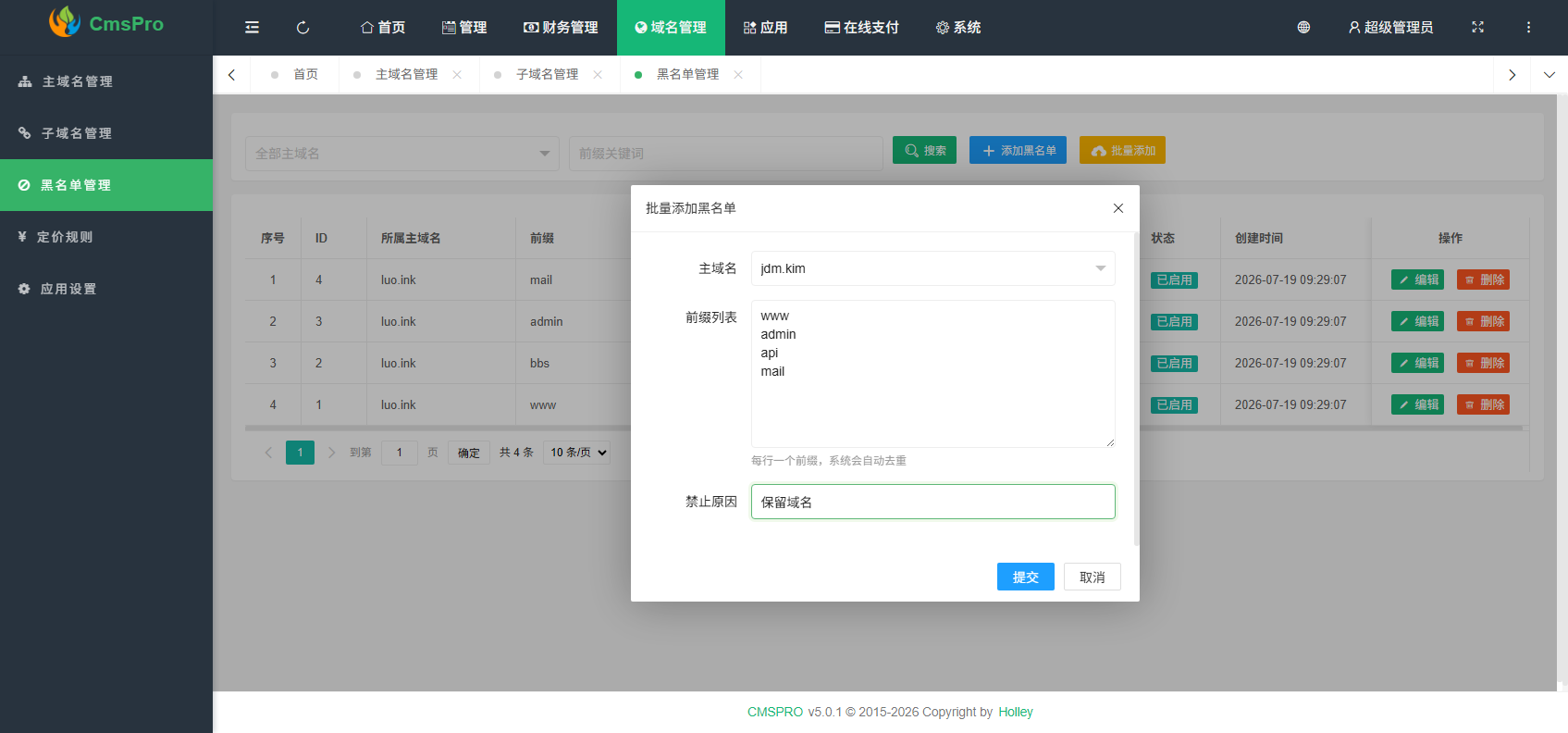
Task: Open the 超级管理员 user menu
Action: 1391,28
